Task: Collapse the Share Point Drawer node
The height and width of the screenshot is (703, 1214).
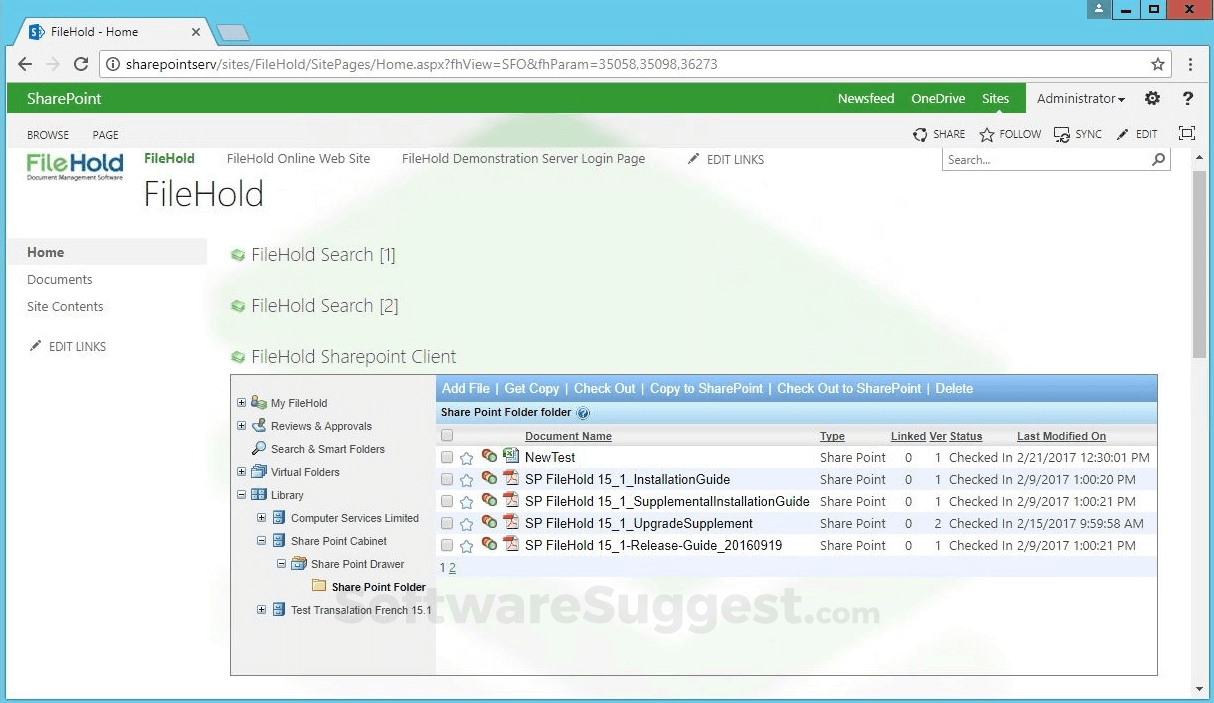Action: (281, 563)
